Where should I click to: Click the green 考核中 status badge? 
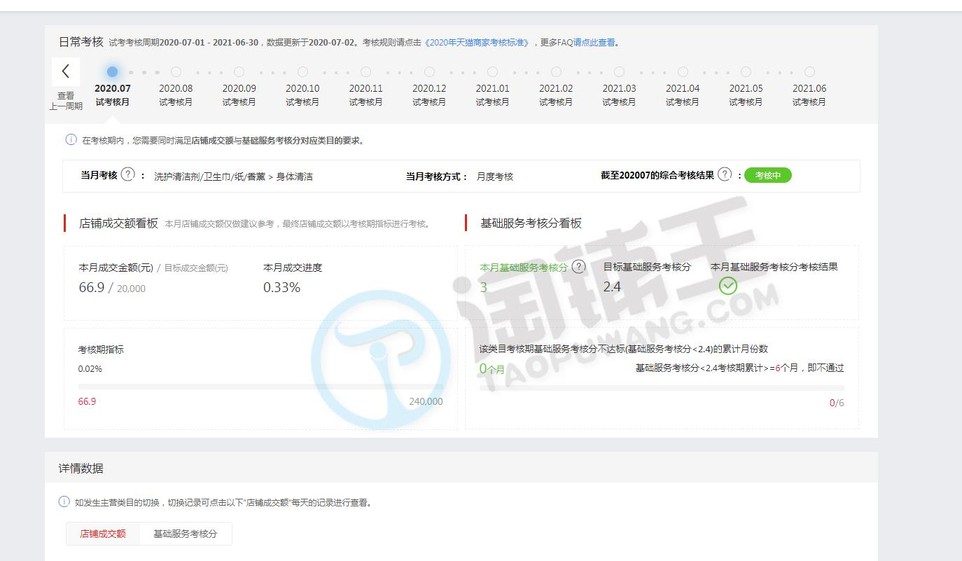click(x=767, y=175)
